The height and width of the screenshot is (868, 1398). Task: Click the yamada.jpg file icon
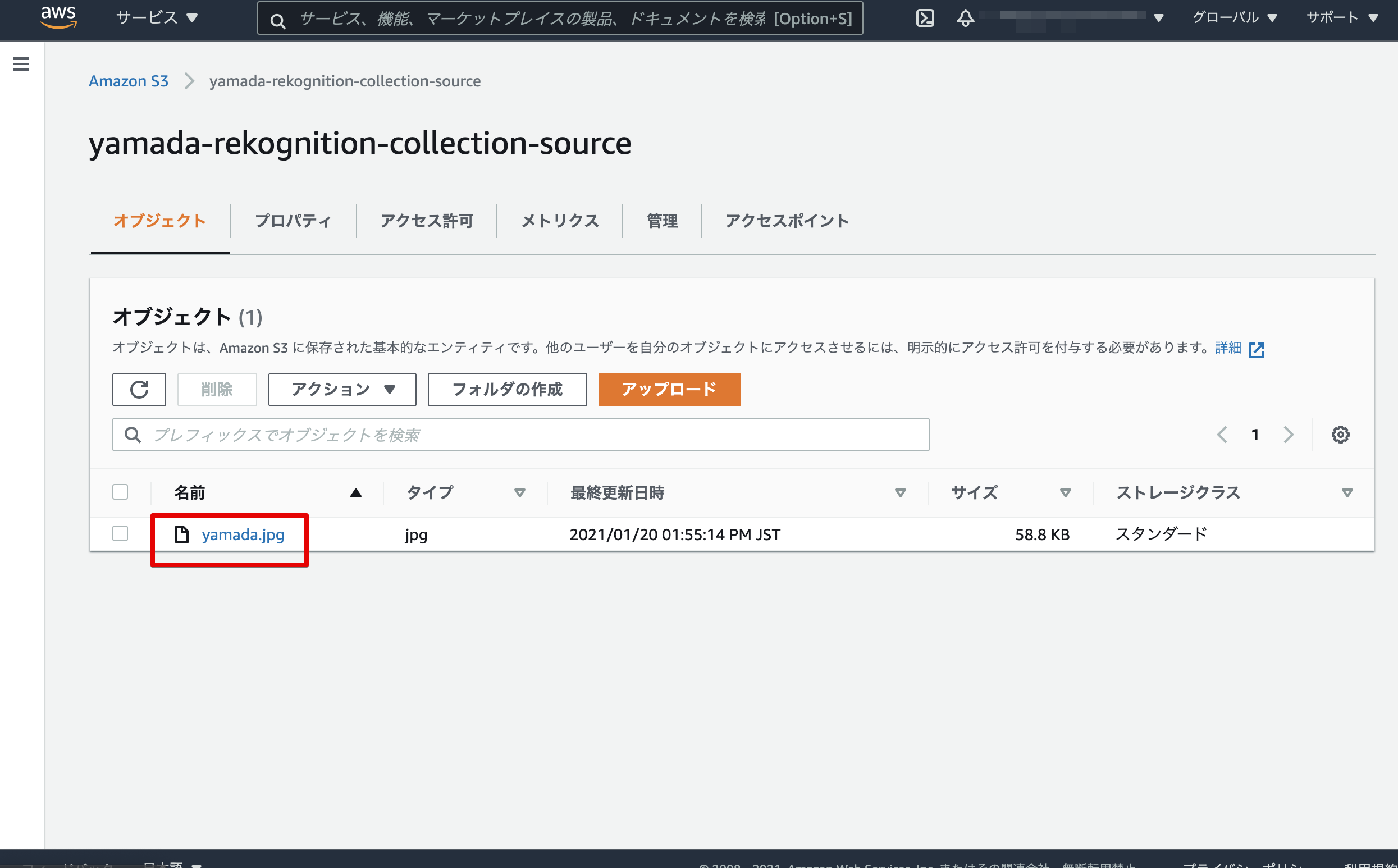(x=182, y=534)
